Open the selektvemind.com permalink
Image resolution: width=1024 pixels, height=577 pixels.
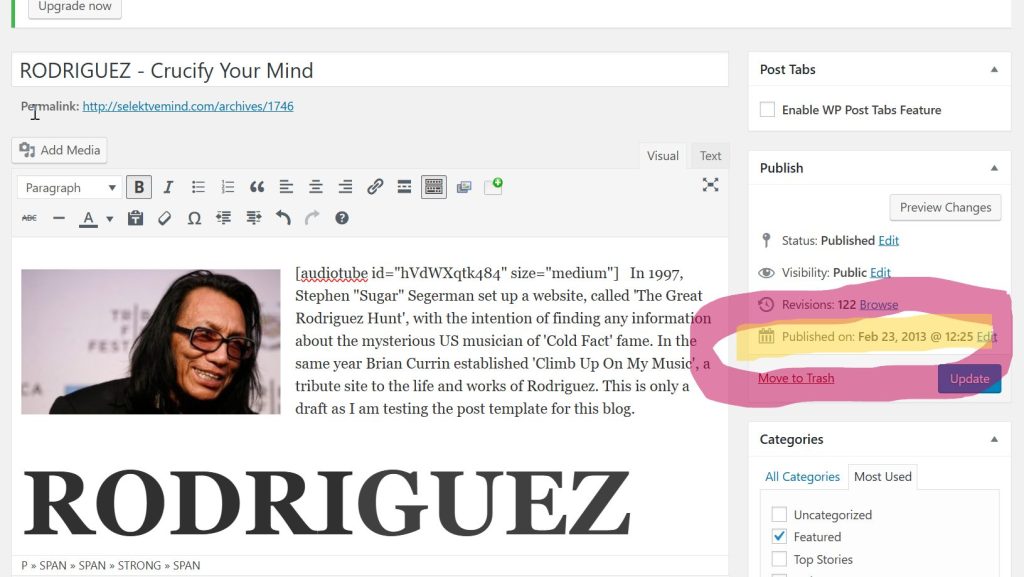(187, 106)
